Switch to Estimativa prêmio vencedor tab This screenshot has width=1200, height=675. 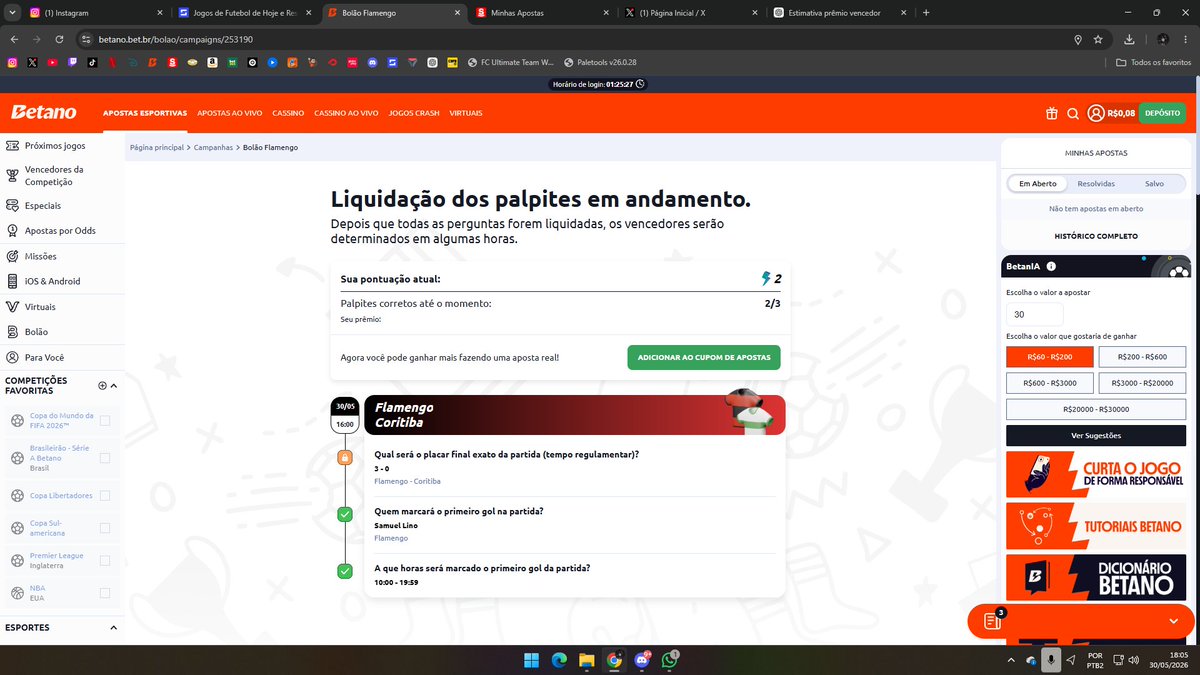coord(840,12)
